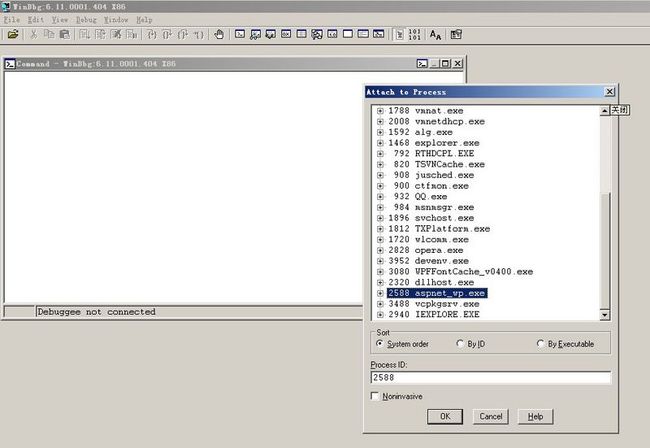Open the Locals window toolbar icon
The height and width of the screenshot is (448, 650).
[x=270, y=34]
